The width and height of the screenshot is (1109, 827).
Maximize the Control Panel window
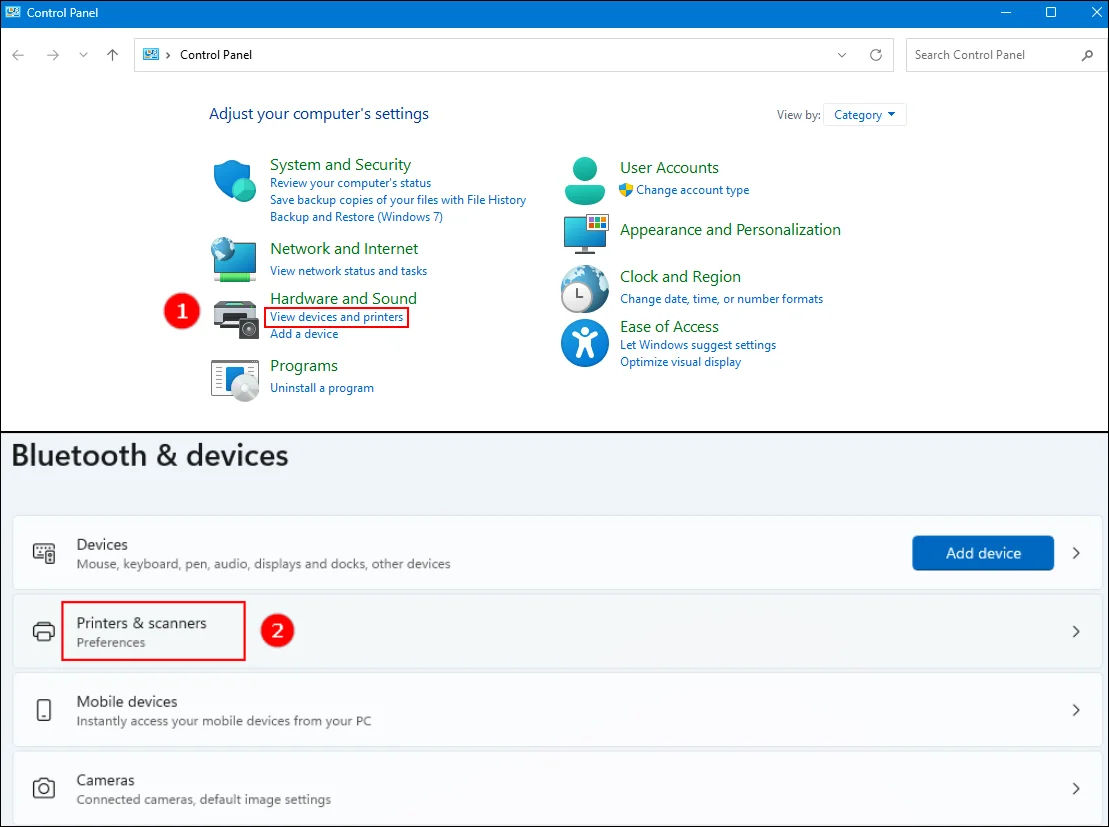point(1051,13)
